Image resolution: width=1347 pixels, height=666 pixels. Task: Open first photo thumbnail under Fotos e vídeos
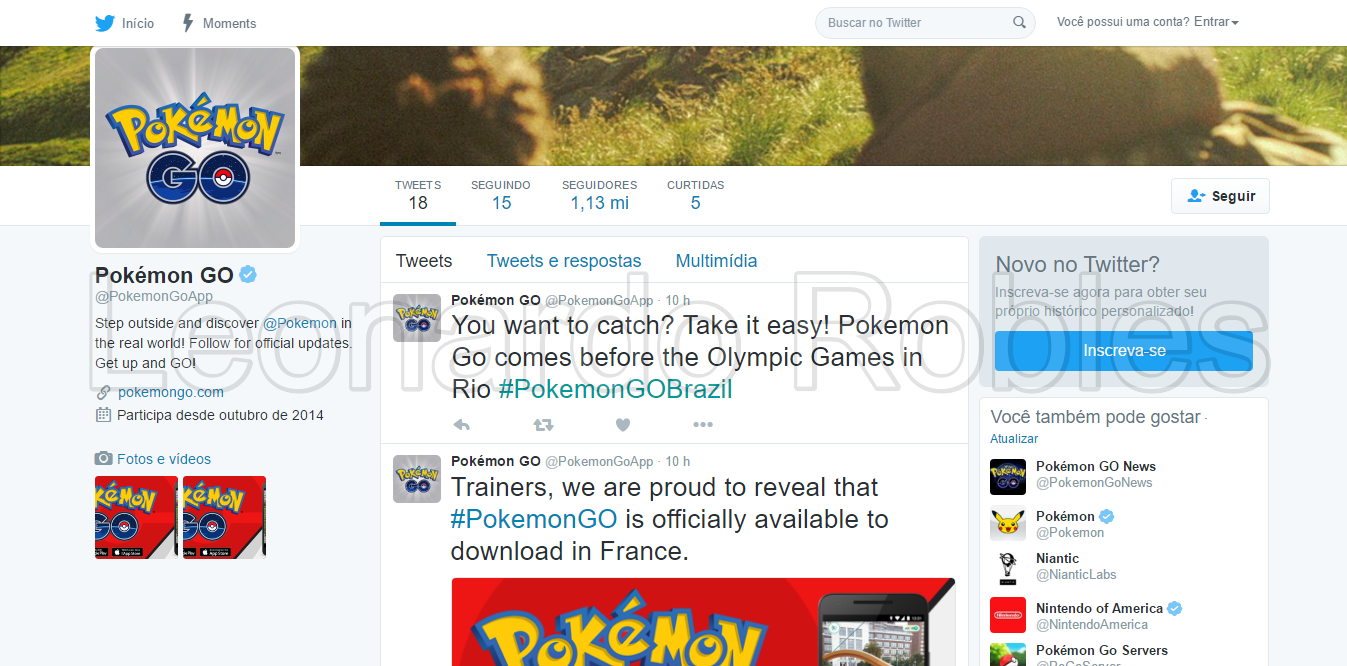(137, 517)
